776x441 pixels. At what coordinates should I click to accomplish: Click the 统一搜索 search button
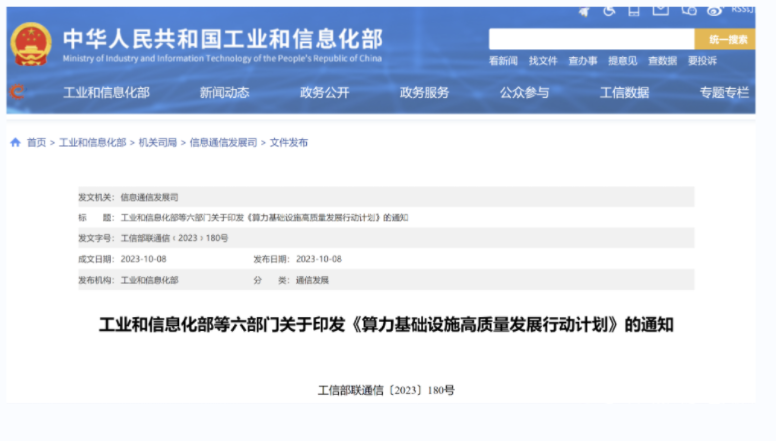pyautogui.click(x=725, y=39)
